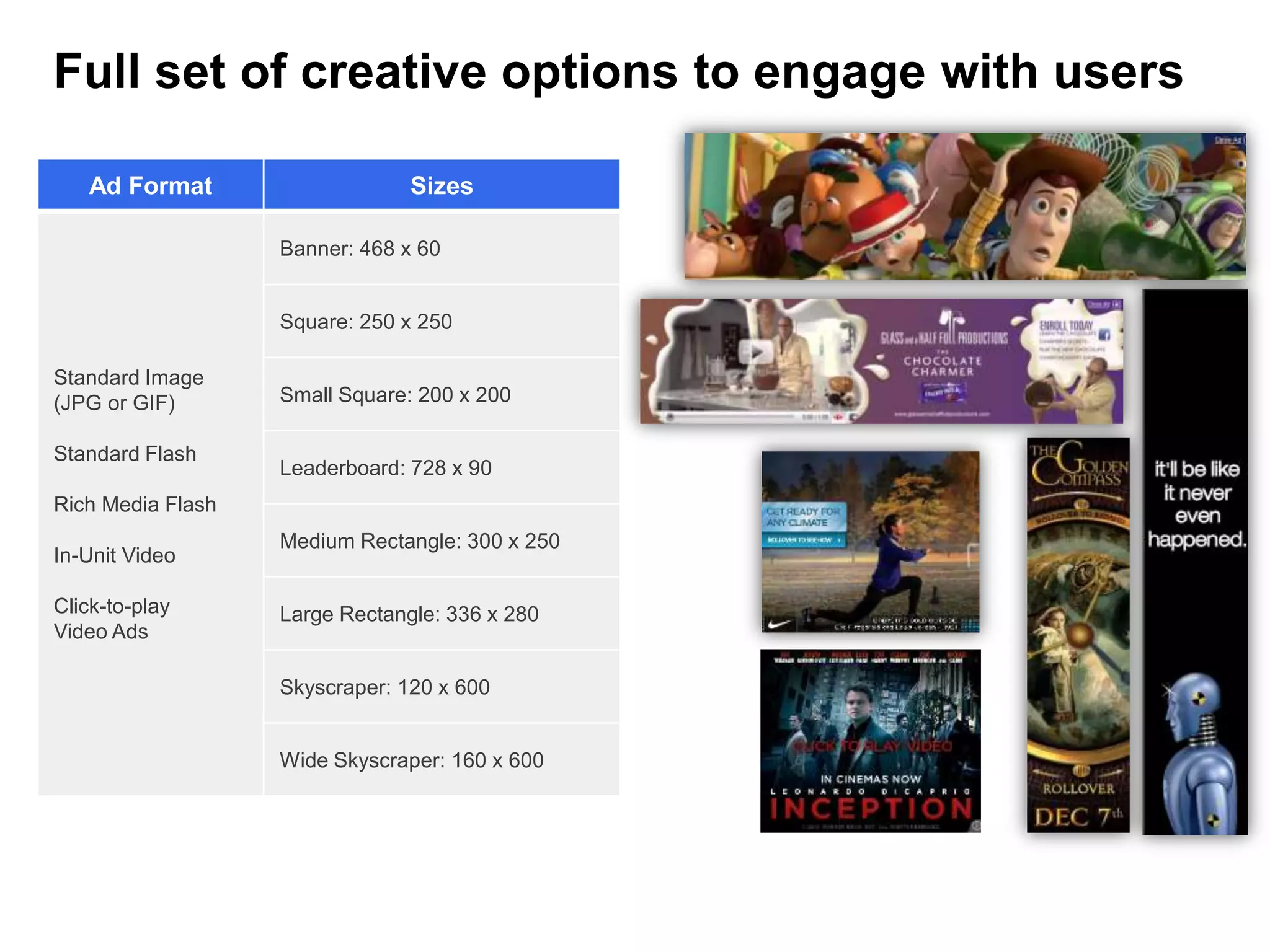Screen dimensions: 1270x952
Task: Open the Toy Story banner ad image
Action: pos(965,206)
